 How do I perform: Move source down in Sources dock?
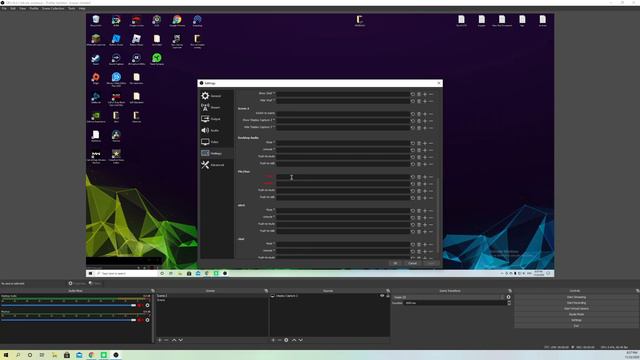(x=300, y=340)
